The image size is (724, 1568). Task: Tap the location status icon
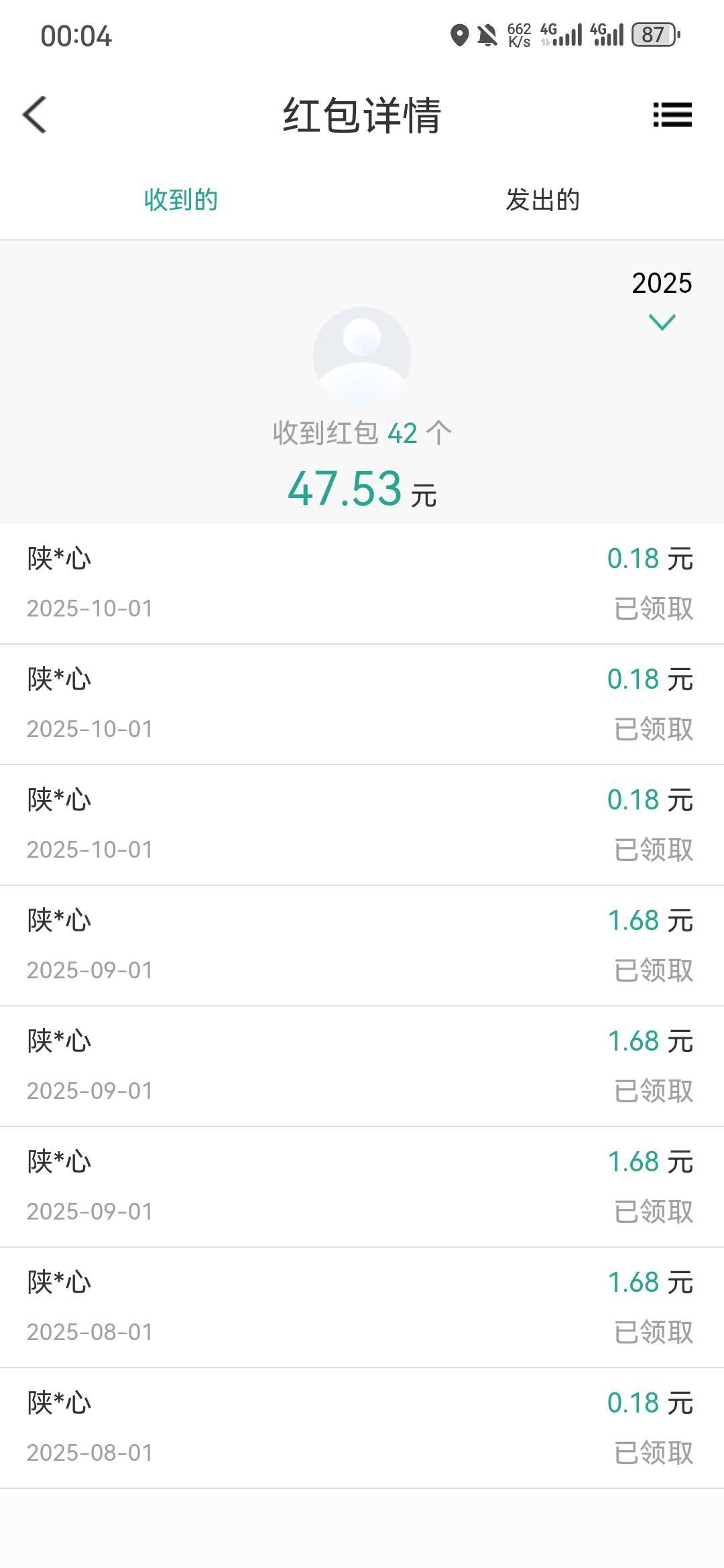click(x=459, y=35)
